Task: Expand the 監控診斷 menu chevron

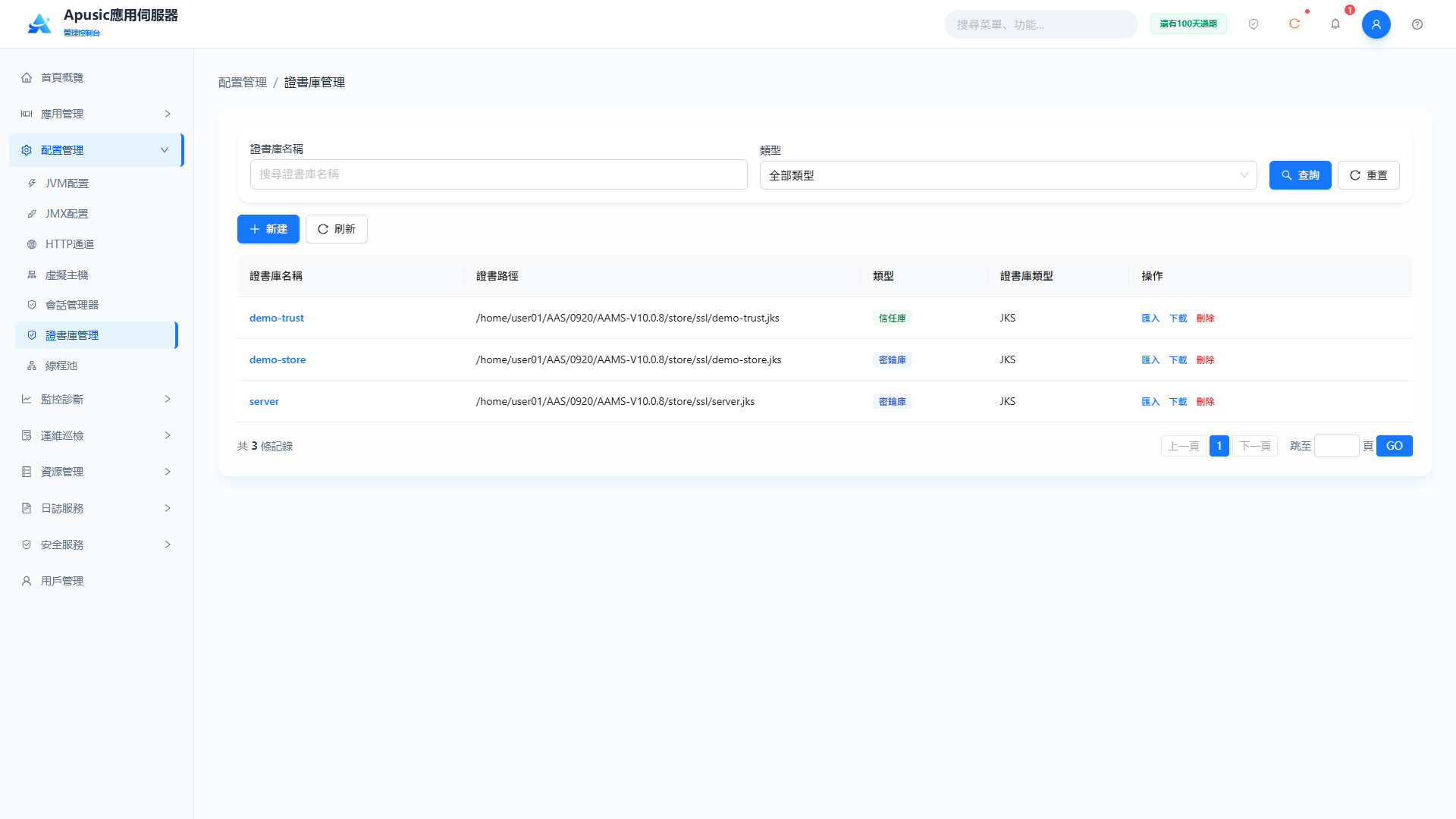Action: click(x=168, y=399)
